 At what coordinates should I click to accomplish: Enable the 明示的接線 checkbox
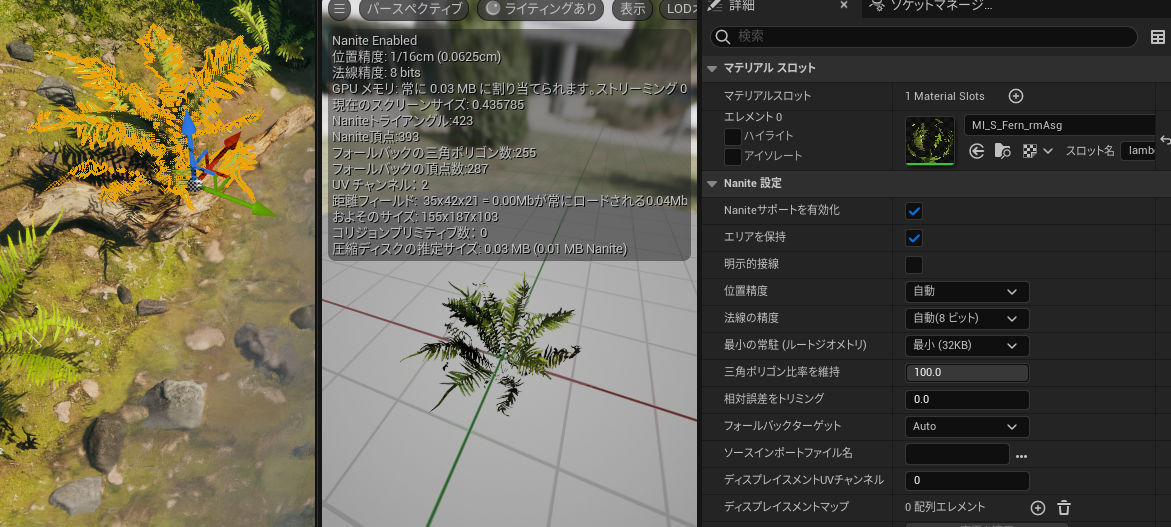913,265
